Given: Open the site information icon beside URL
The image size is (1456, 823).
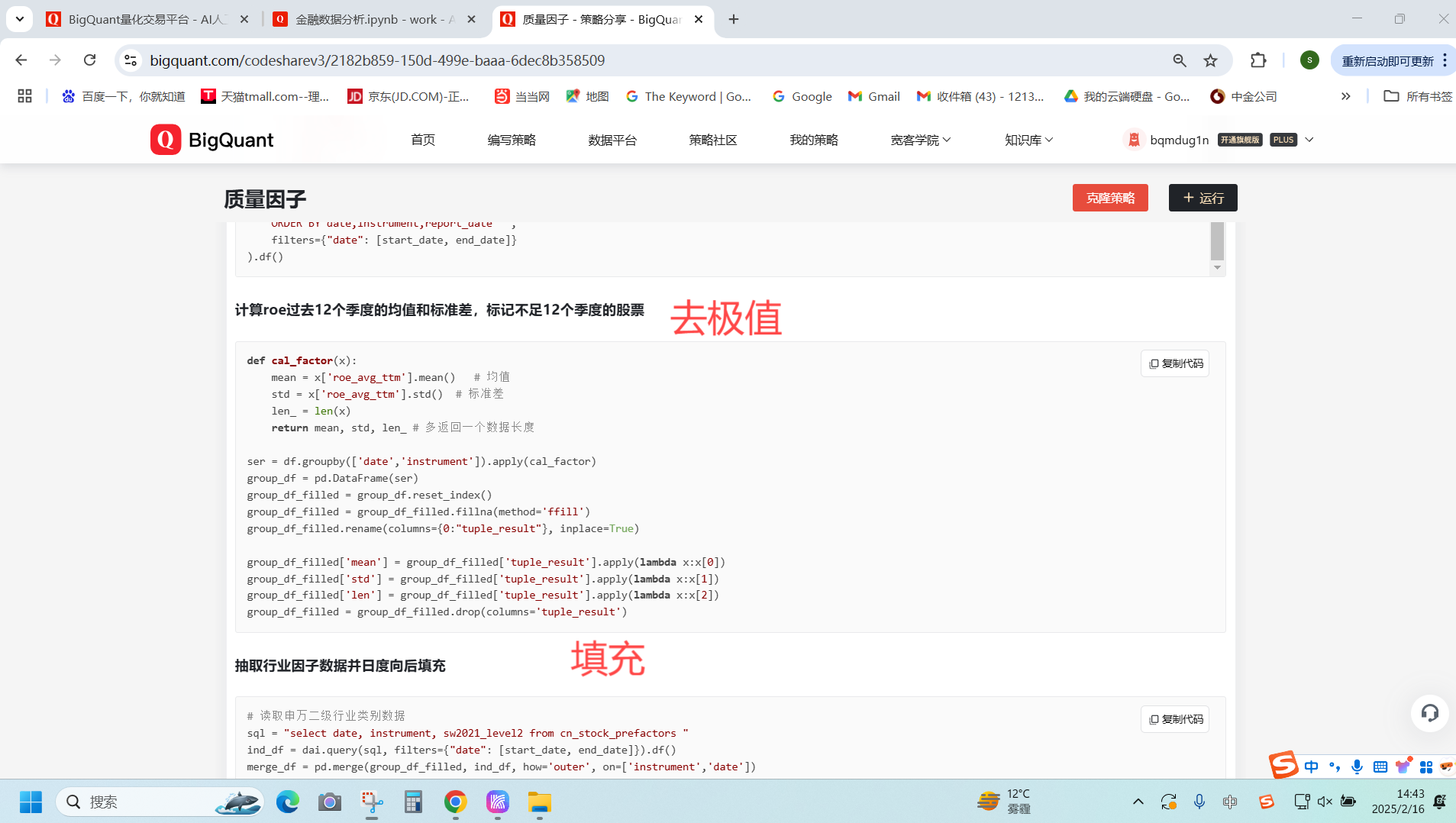Looking at the screenshot, I should 131,60.
